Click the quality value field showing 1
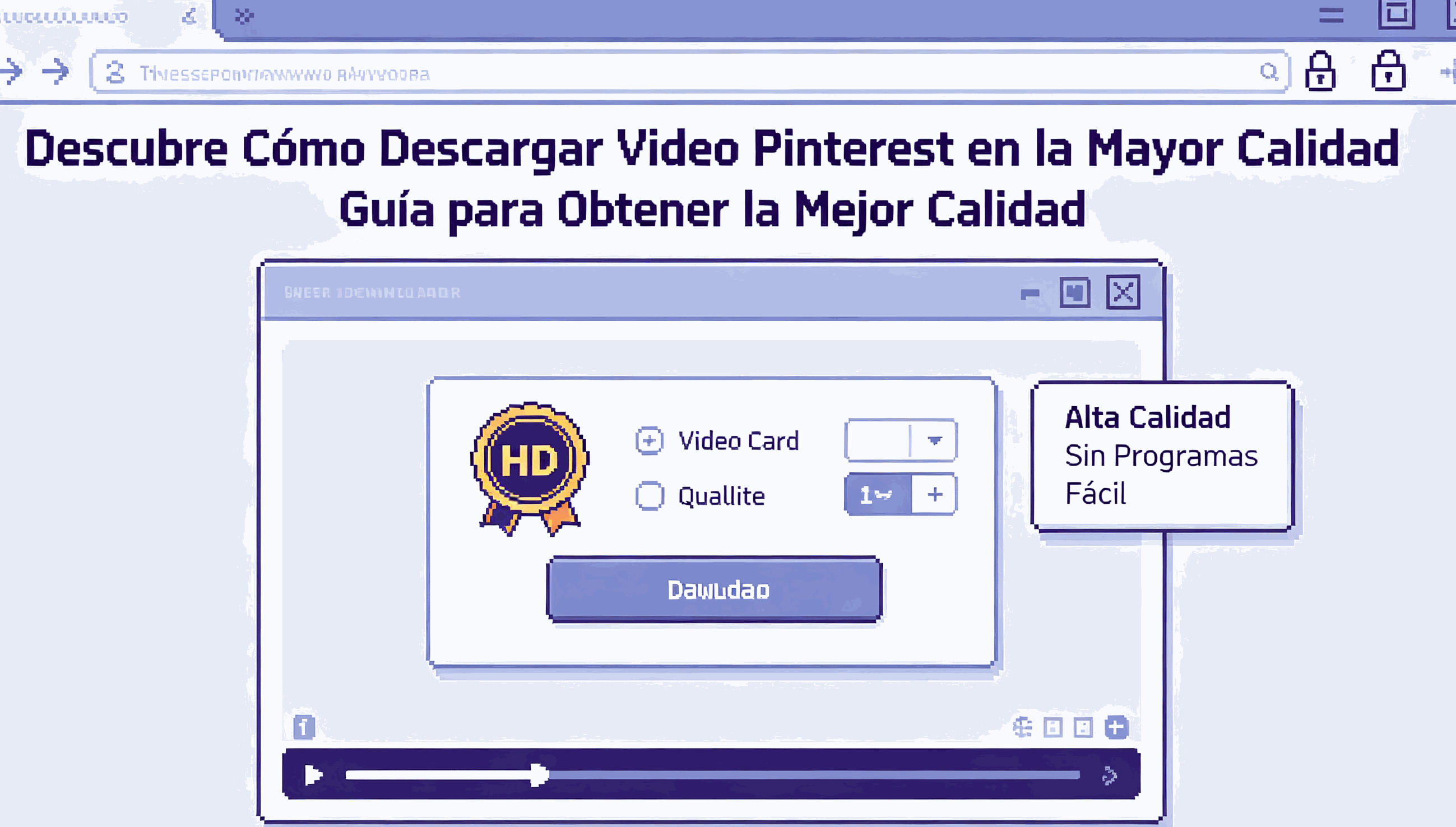Image resolution: width=1456 pixels, height=827 pixels. [878, 494]
